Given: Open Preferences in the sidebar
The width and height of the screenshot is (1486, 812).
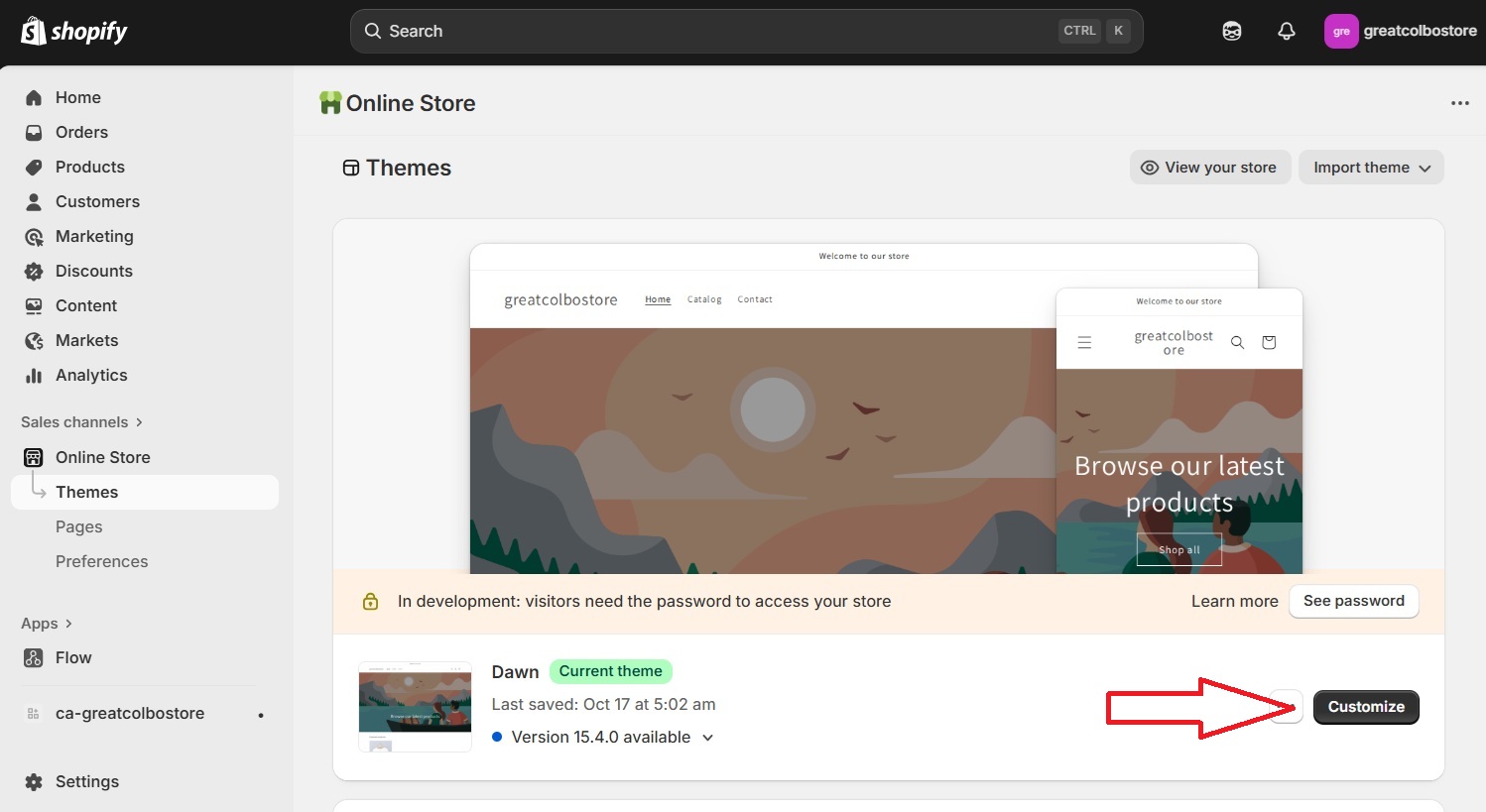Looking at the screenshot, I should [x=101, y=562].
